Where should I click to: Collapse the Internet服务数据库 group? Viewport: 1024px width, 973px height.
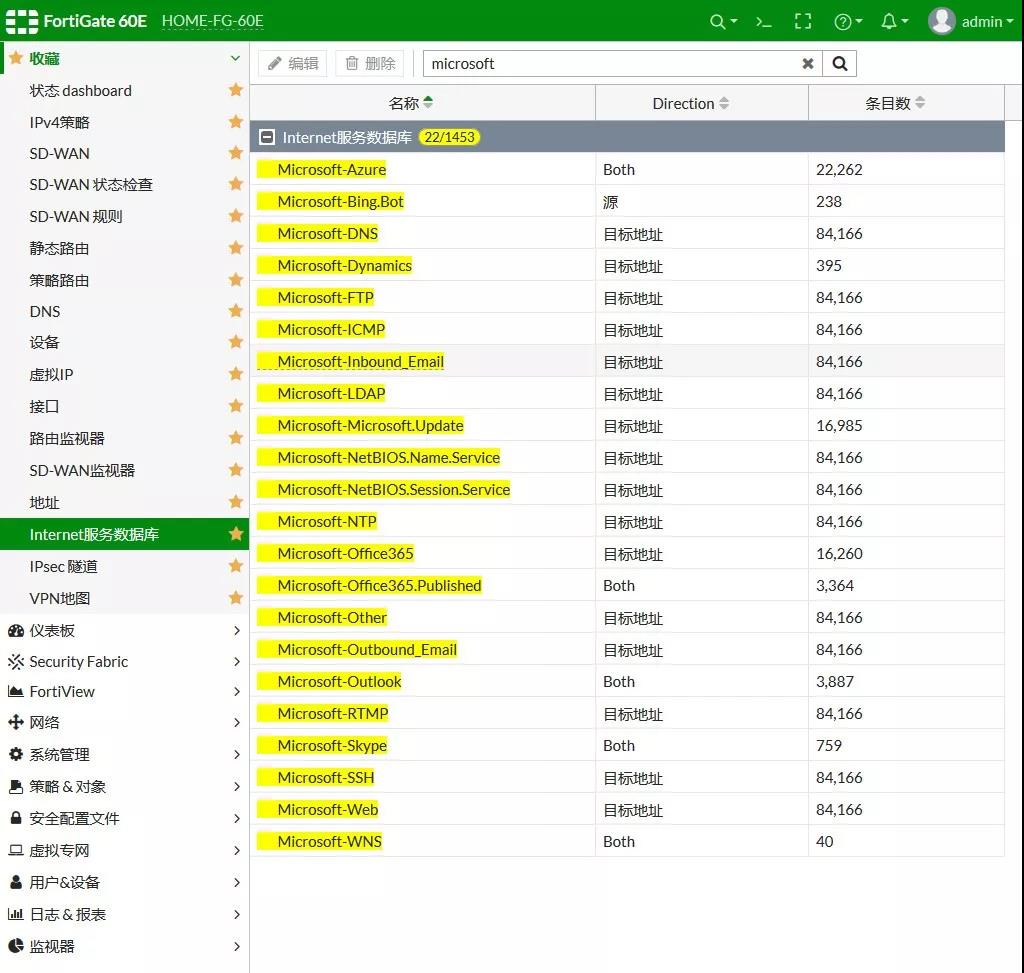coord(266,137)
